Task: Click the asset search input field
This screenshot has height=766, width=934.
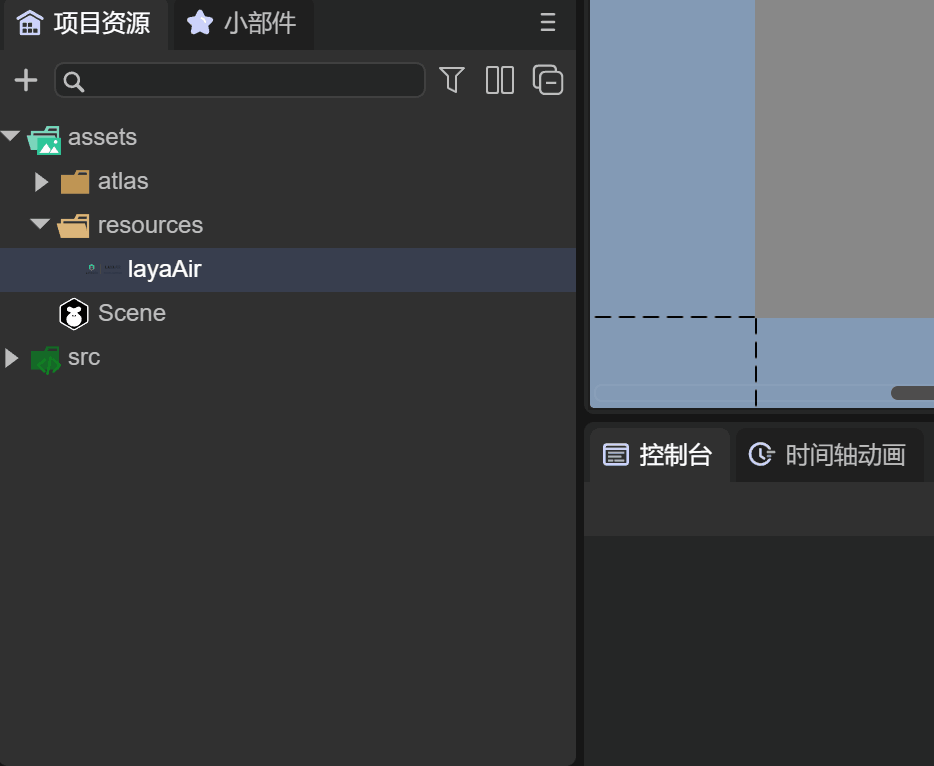Action: (239, 80)
